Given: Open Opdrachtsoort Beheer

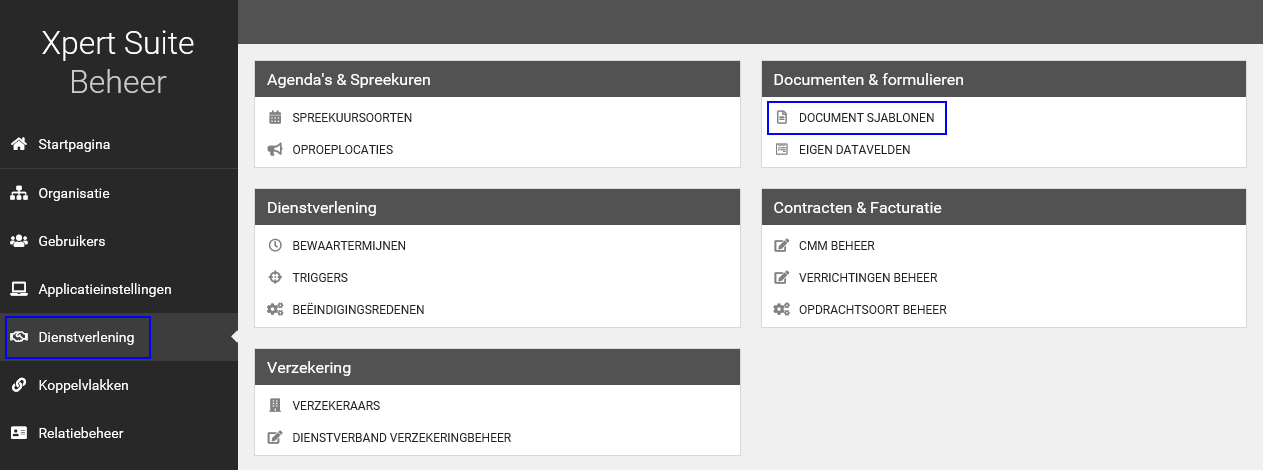Looking at the screenshot, I should tap(872, 310).
